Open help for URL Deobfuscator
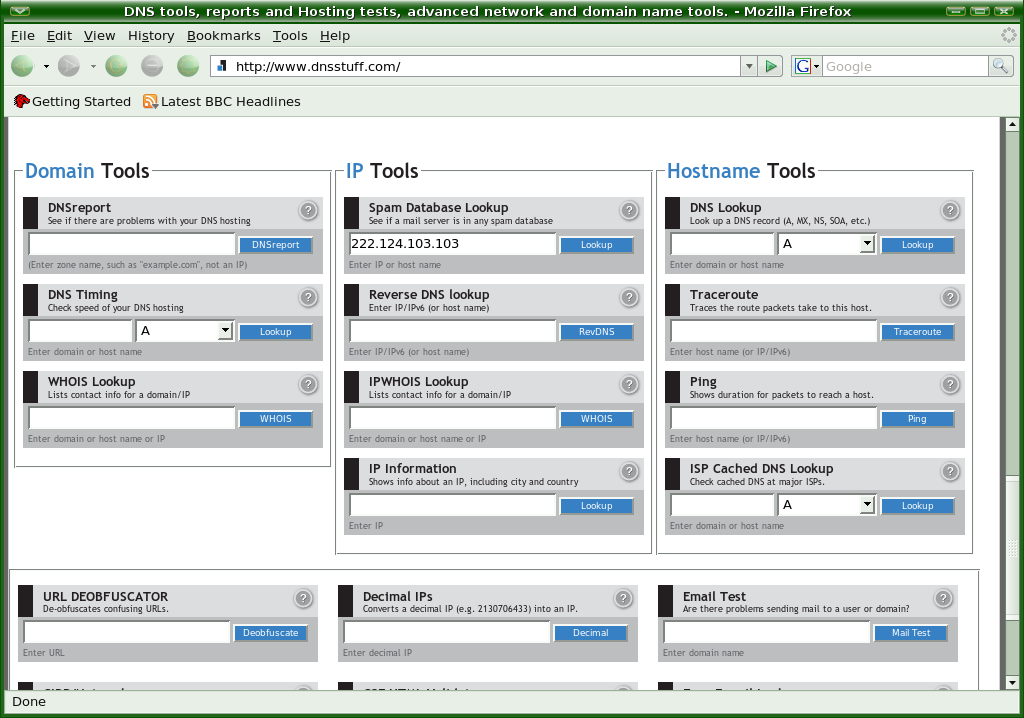 (x=303, y=598)
